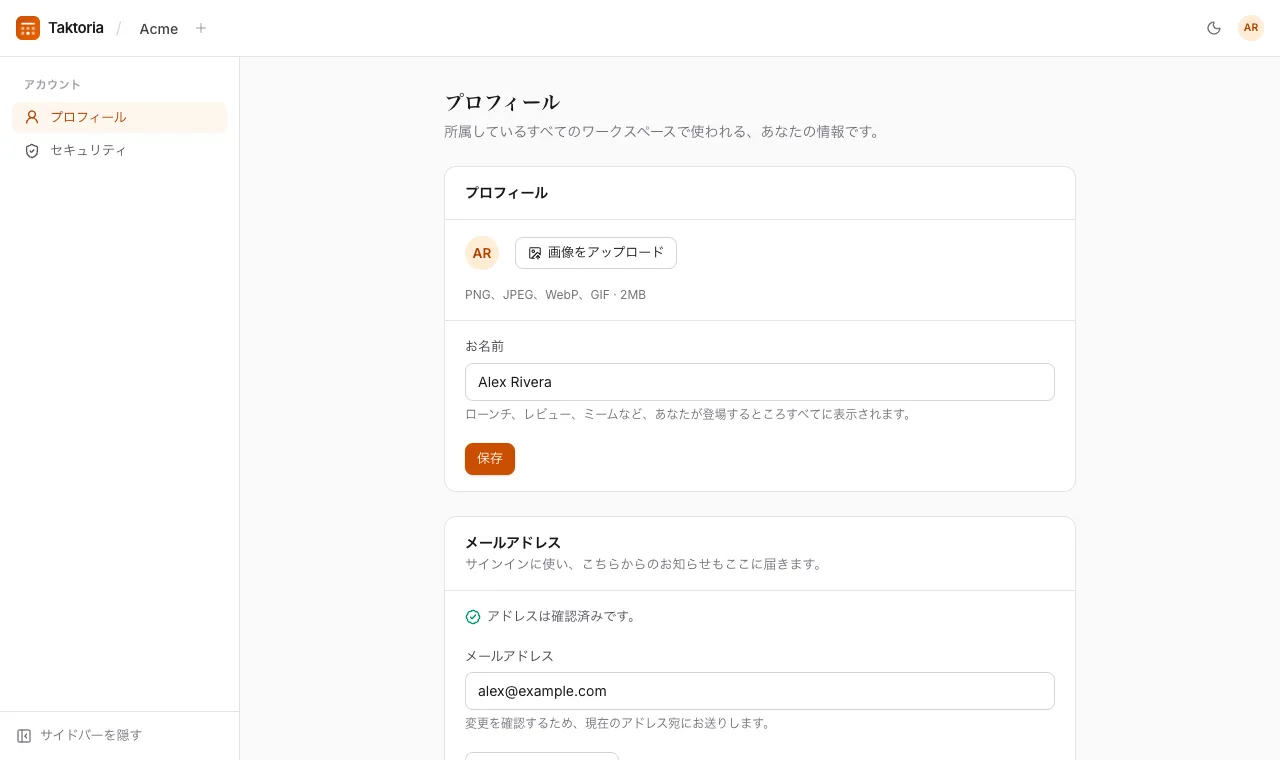Click the メールアドレス card heading
The height and width of the screenshot is (760, 1280).
513,543
